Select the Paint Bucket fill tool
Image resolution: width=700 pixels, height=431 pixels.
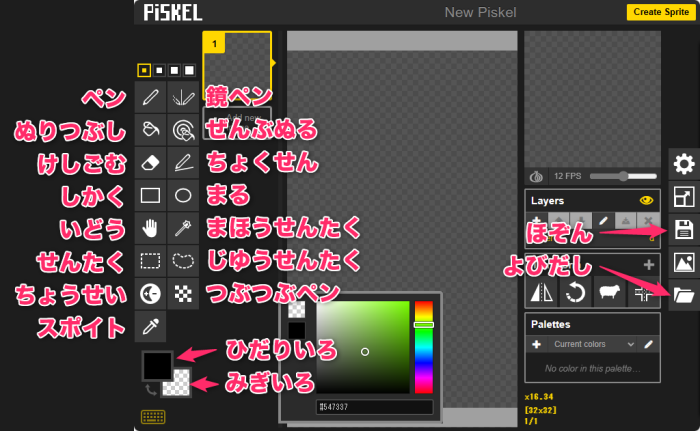pyautogui.click(x=151, y=130)
